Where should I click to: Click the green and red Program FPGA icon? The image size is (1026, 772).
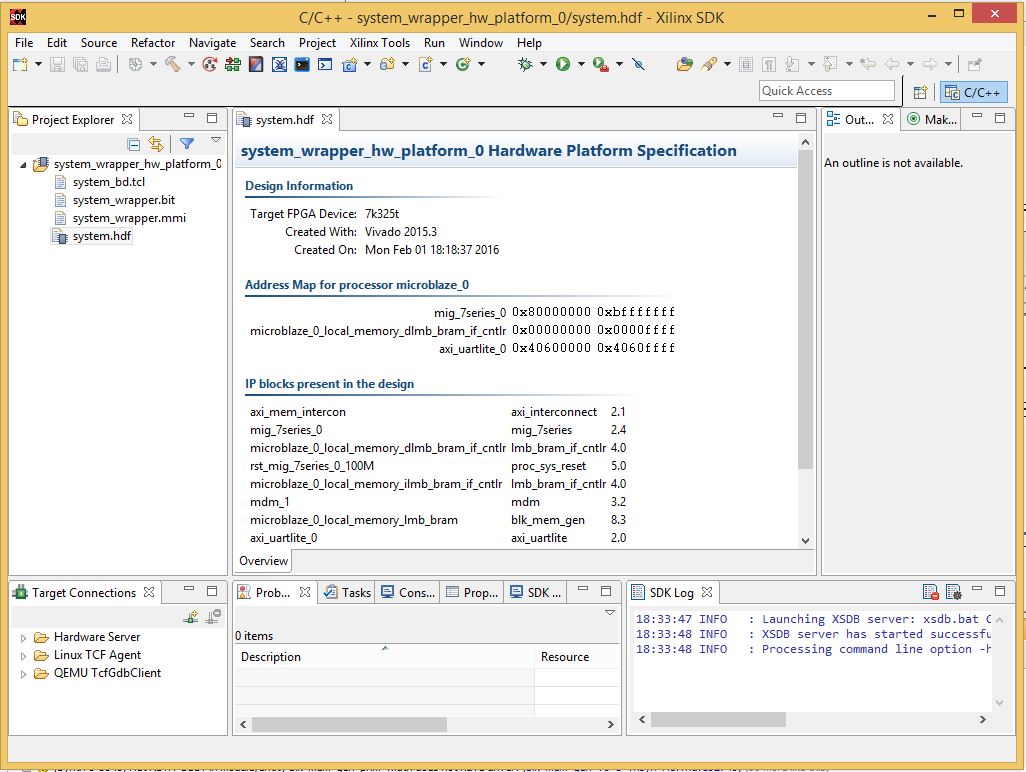coord(232,64)
